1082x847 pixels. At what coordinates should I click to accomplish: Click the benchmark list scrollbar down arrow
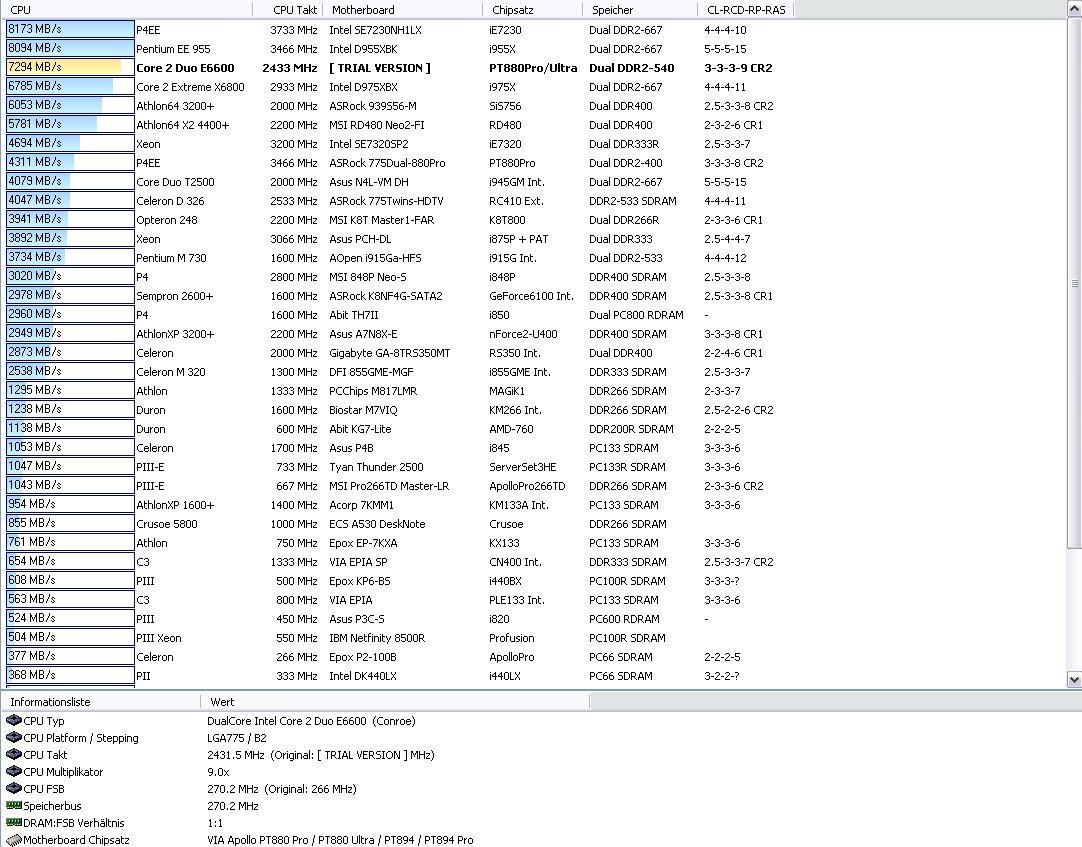click(x=1074, y=679)
